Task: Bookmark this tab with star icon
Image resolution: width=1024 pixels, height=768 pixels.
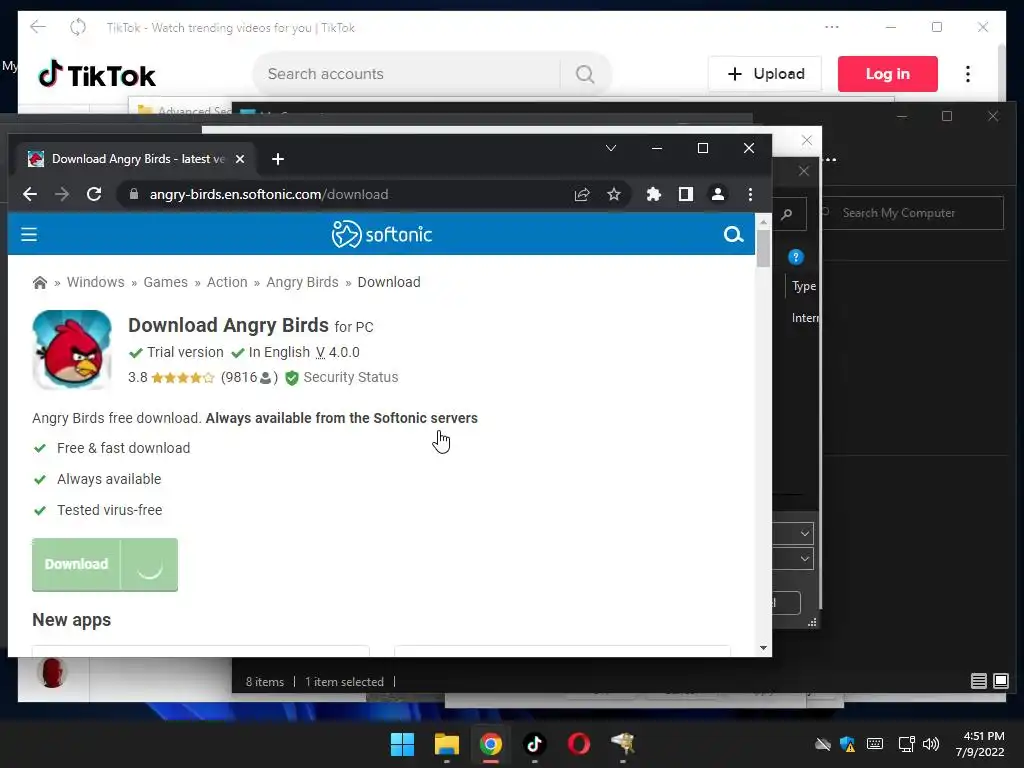Action: [x=614, y=194]
